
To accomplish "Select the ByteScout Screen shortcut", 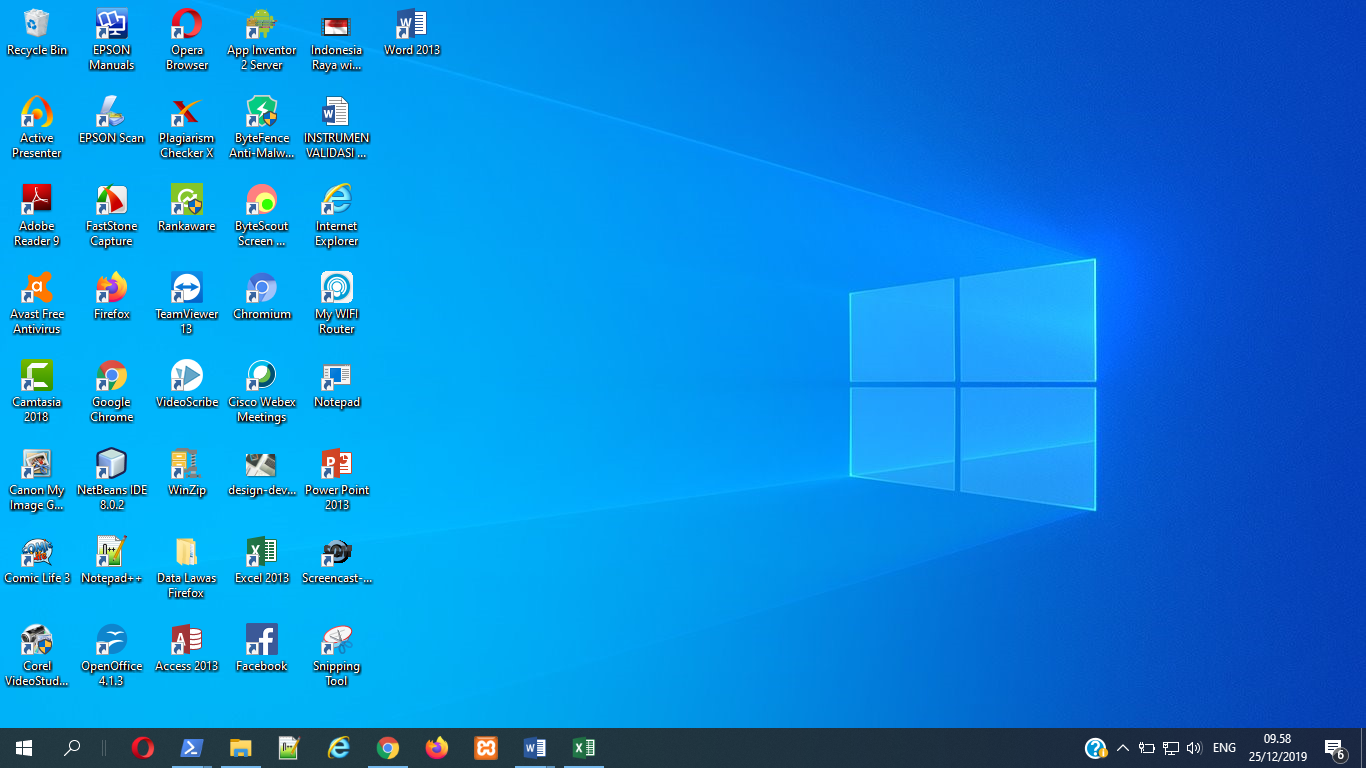I will point(262,215).
